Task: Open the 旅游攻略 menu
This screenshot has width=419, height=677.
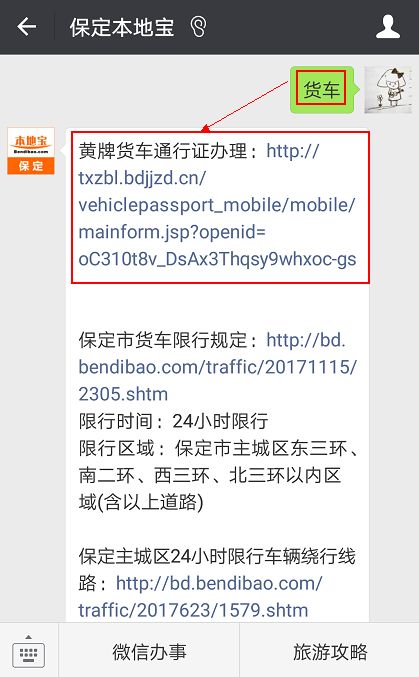Action: click(x=330, y=652)
